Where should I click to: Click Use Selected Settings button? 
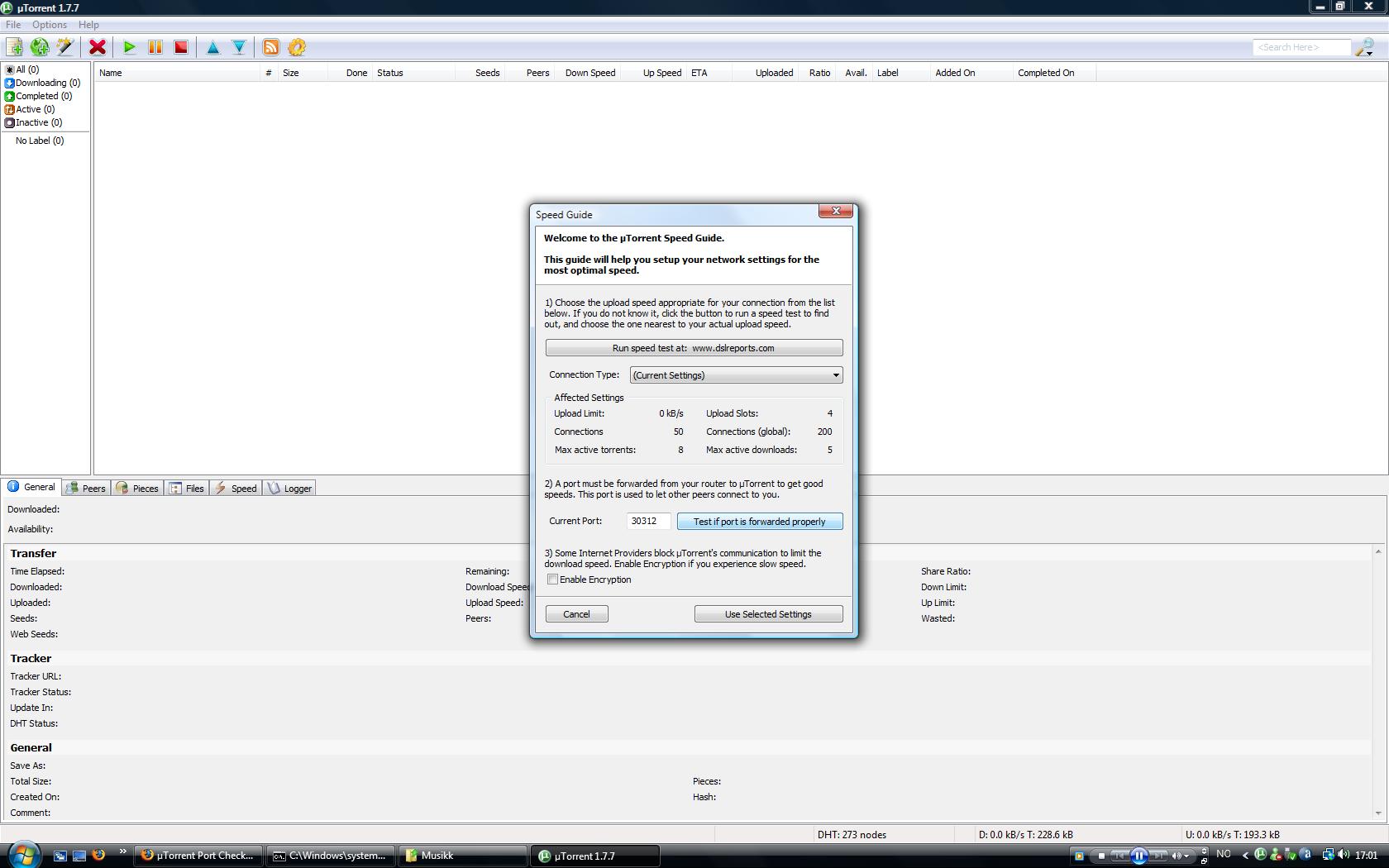(x=769, y=614)
